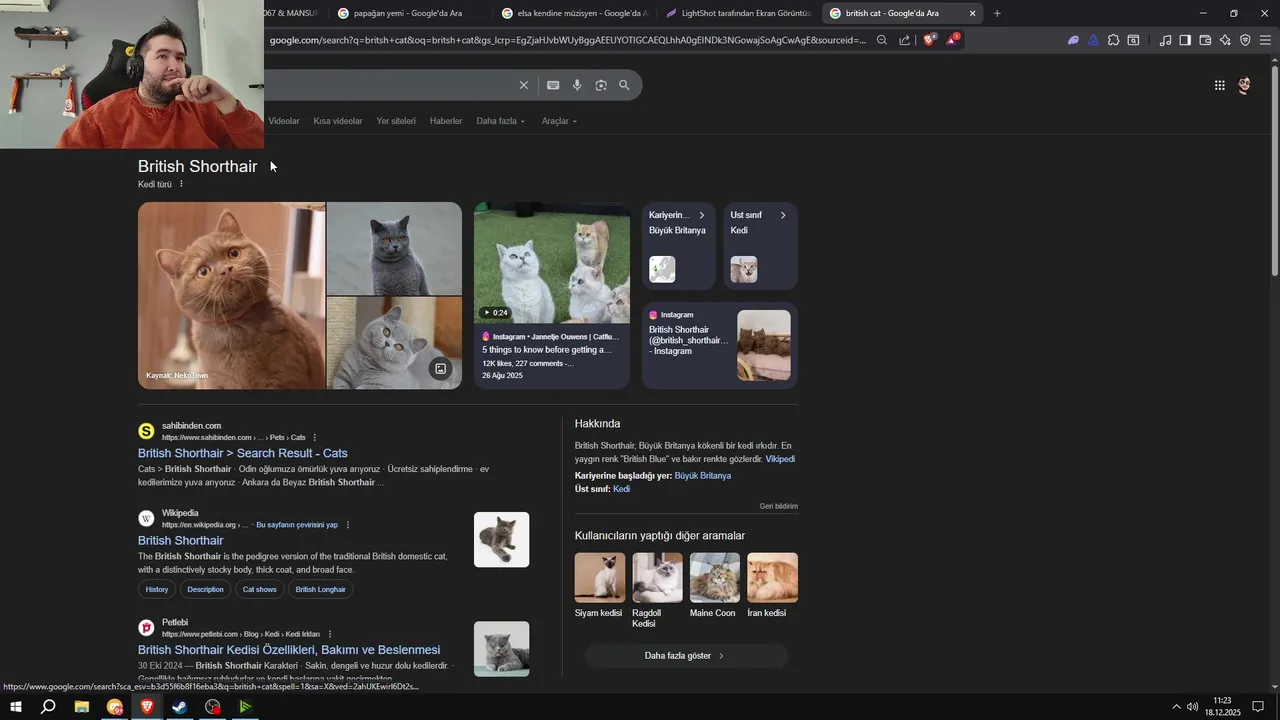The height and width of the screenshot is (720, 1280).
Task: Open the Siyam kedisi thumbnail
Action: (600, 578)
